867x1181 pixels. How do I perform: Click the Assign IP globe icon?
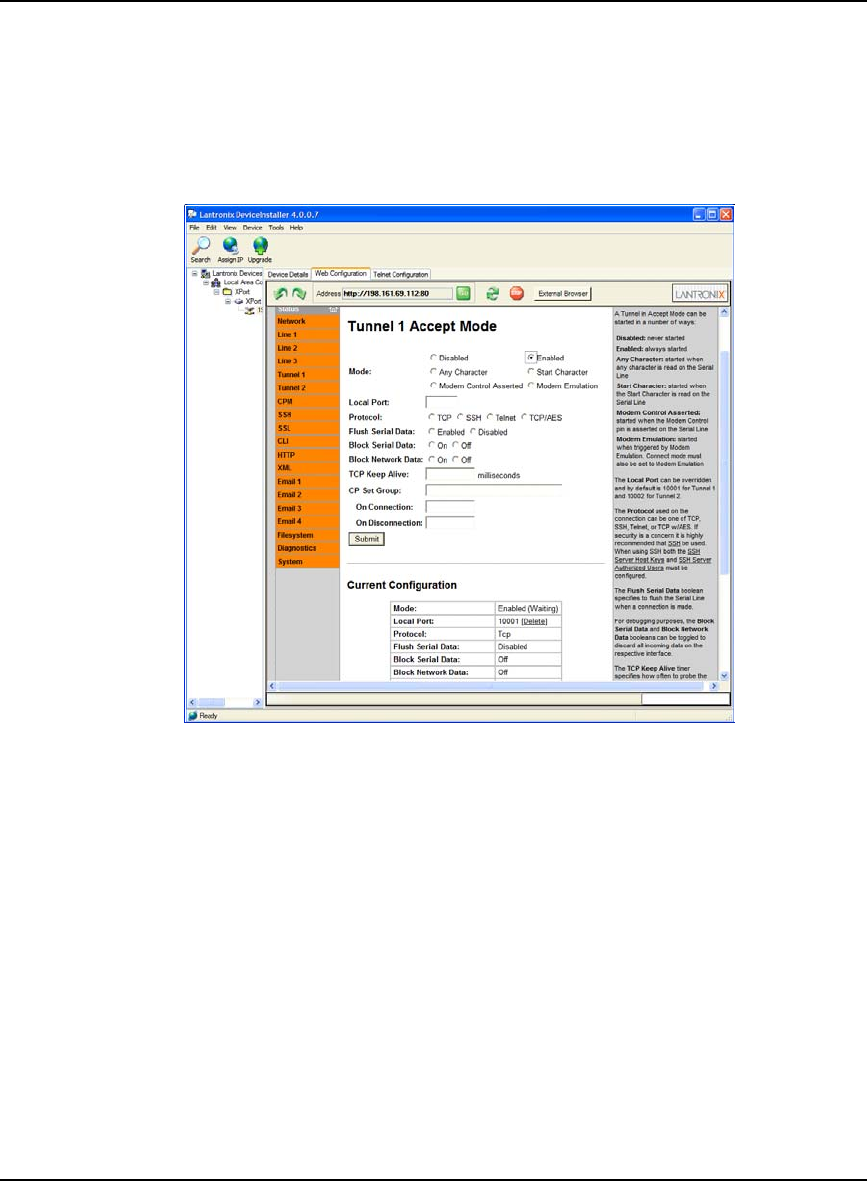click(x=230, y=246)
